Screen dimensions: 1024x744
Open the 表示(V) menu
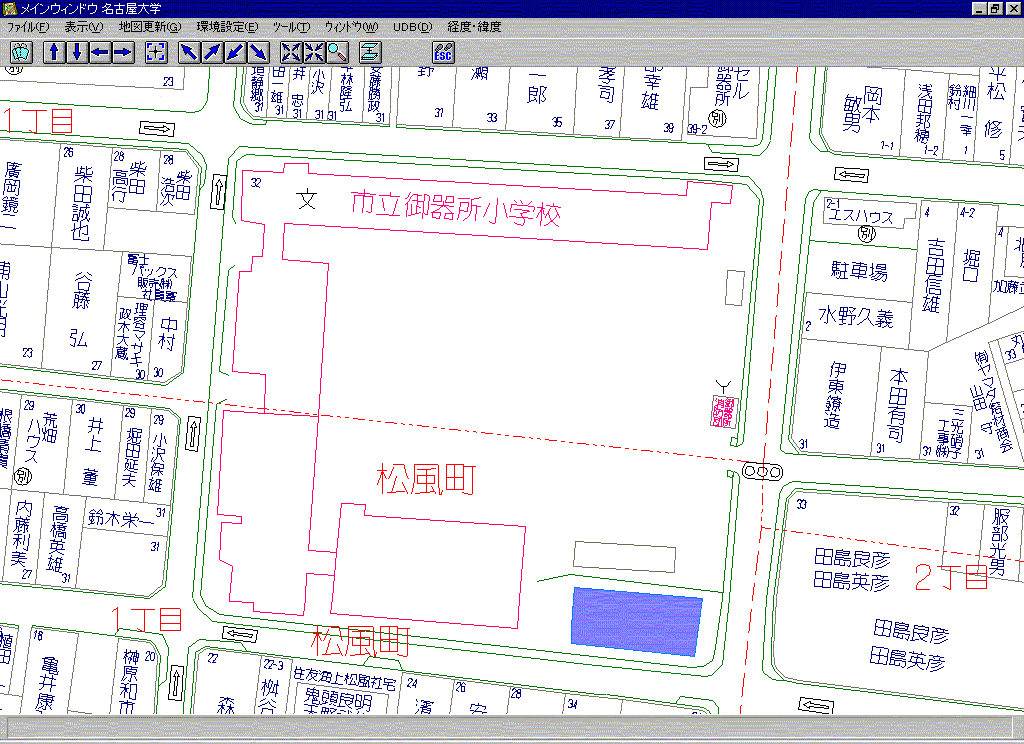pyautogui.click(x=83, y=27)
